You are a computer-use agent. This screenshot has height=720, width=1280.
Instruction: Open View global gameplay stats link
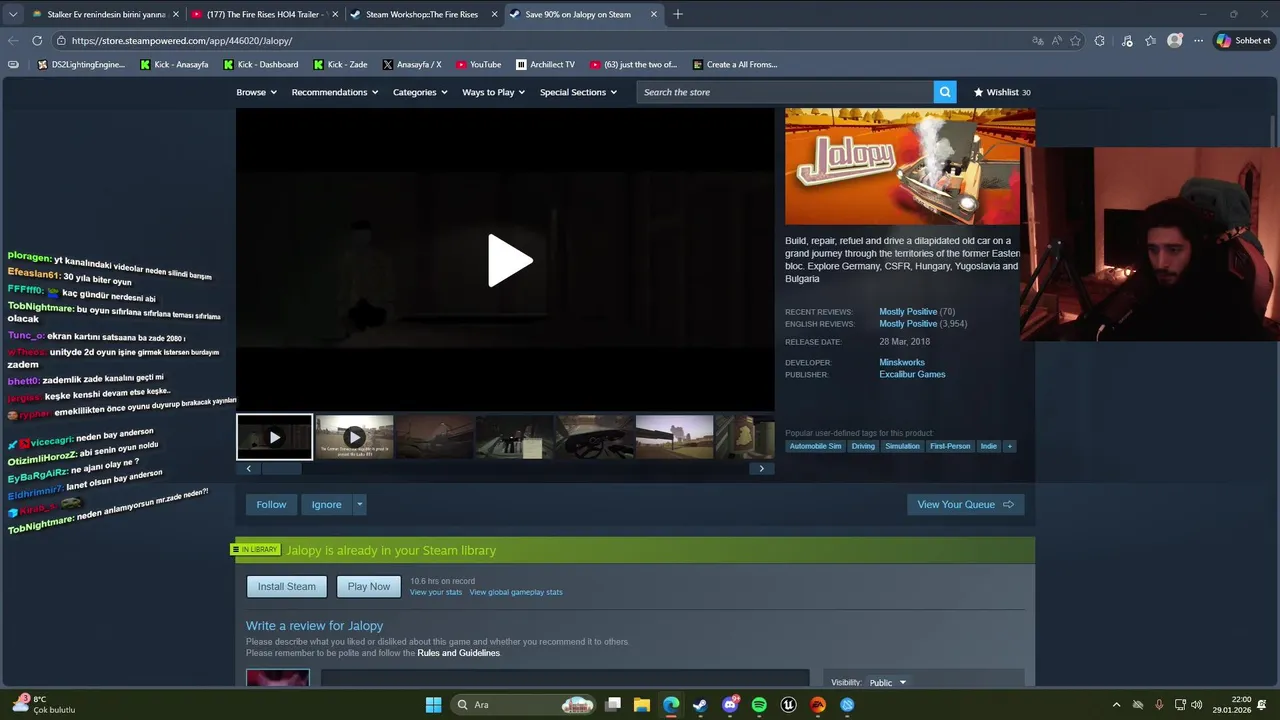pos(516,592)
